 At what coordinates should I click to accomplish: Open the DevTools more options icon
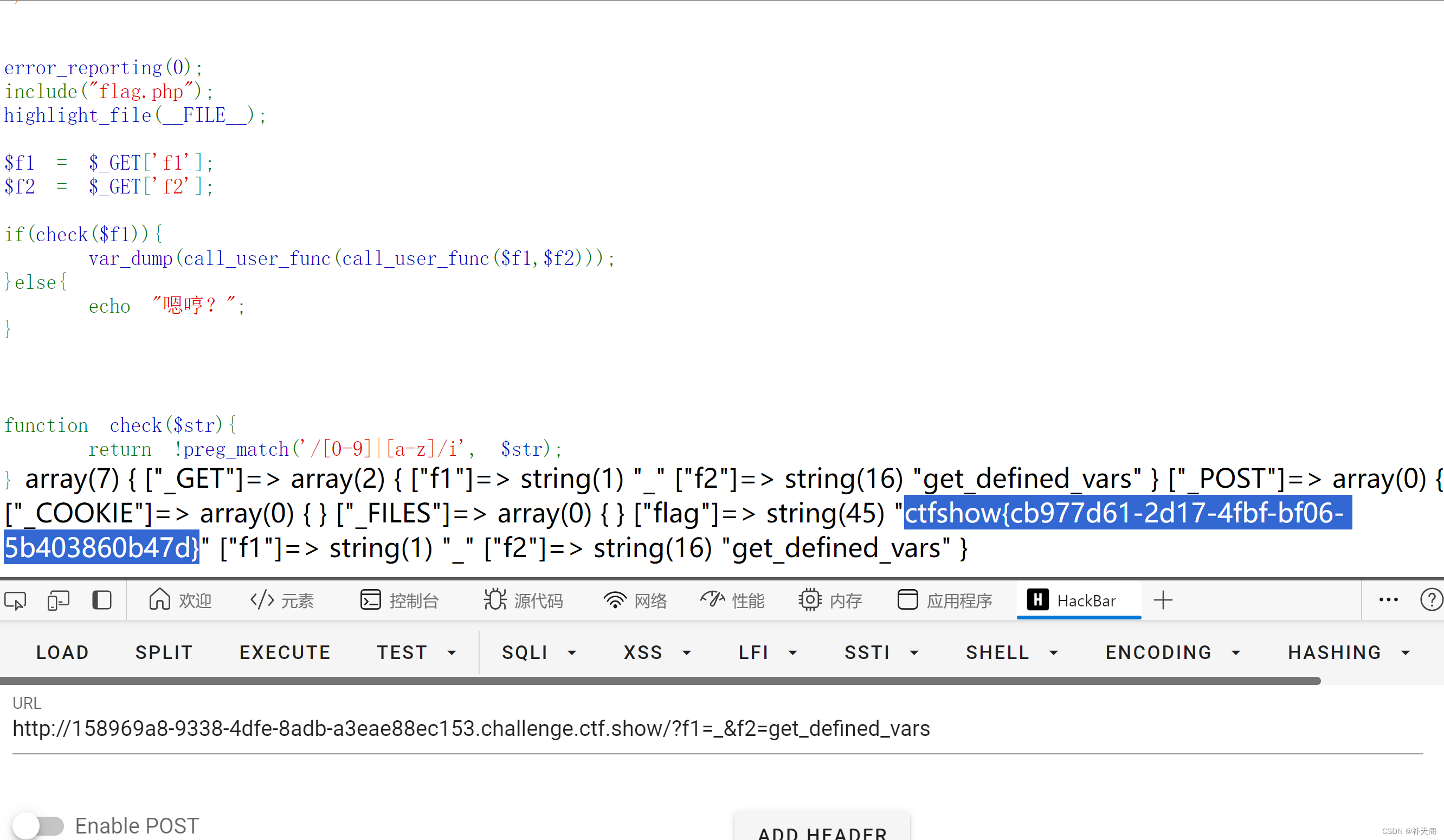click(x=1388, y=600)
